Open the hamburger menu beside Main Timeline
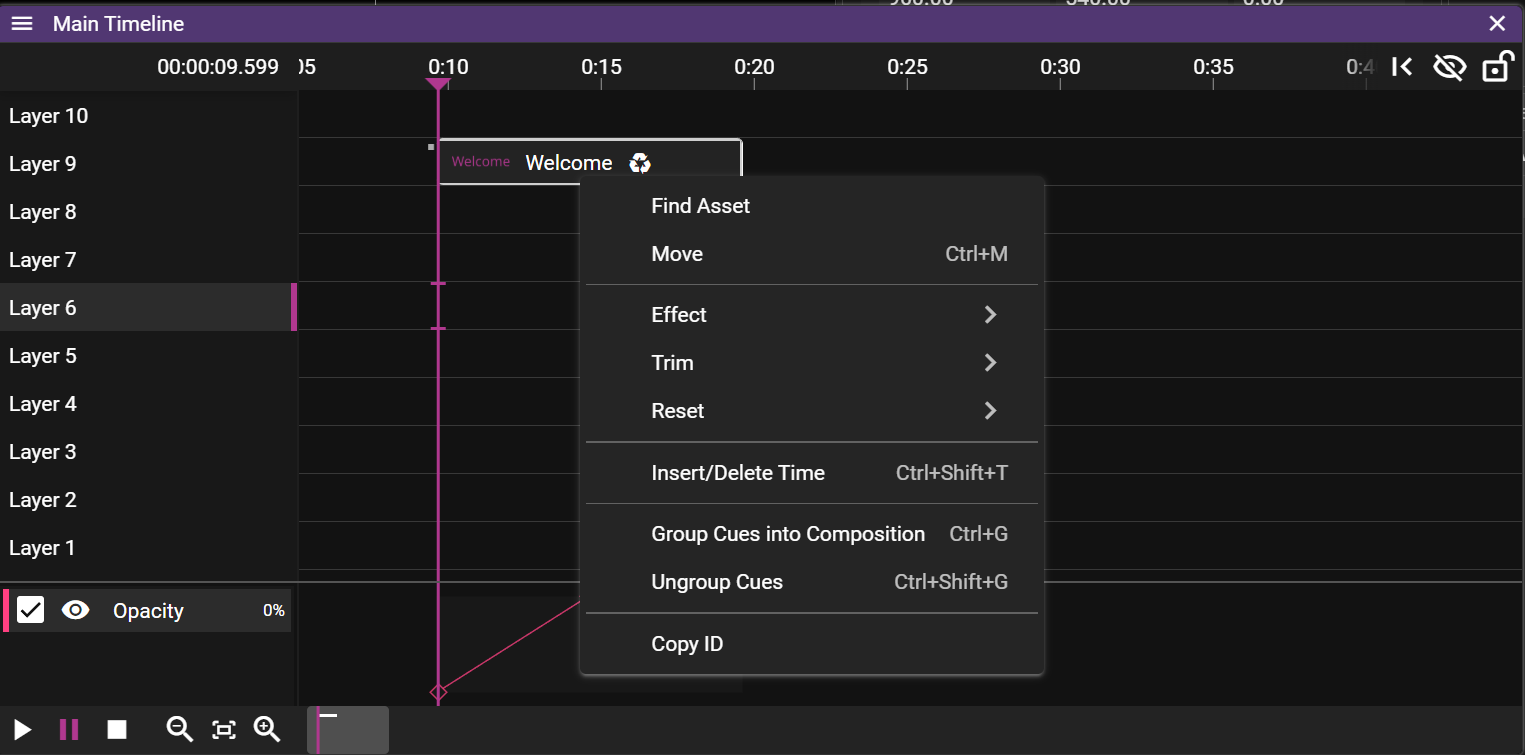 [22, 24]
